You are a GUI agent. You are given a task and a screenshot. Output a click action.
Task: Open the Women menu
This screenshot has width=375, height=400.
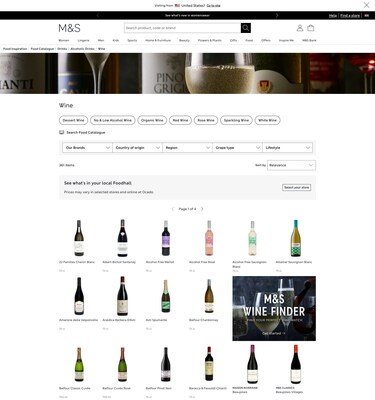[64, 40]
